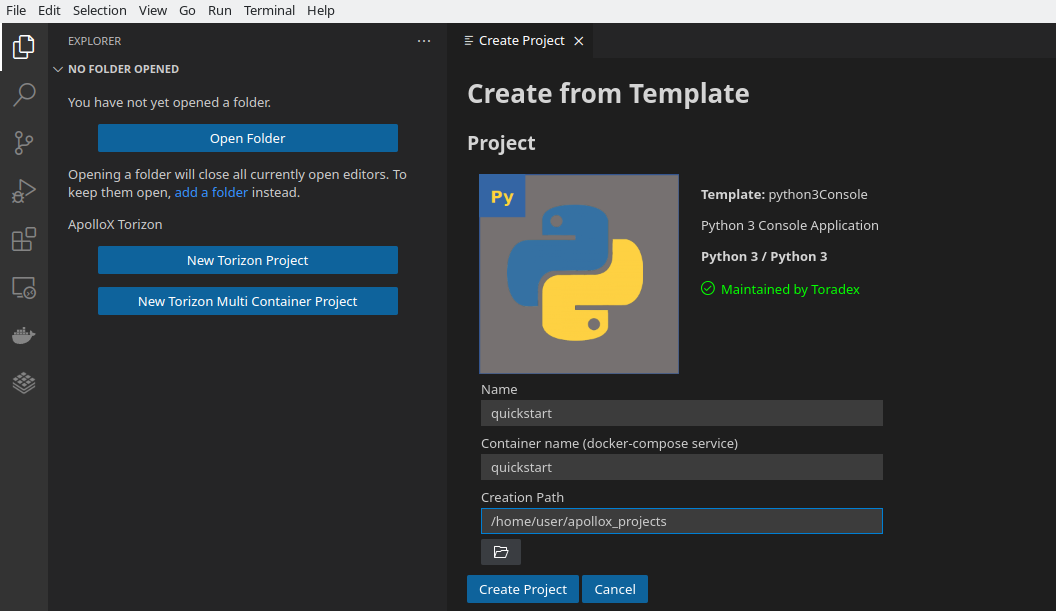
Task: Open the Run and Debug icon
Action: click(24, 191)
